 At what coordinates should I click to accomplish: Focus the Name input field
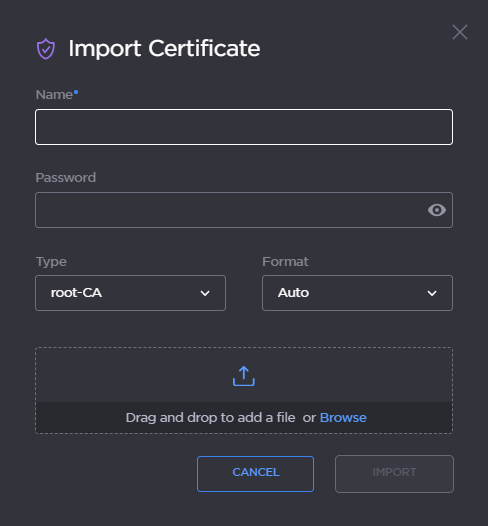click(x=244, y=127)
